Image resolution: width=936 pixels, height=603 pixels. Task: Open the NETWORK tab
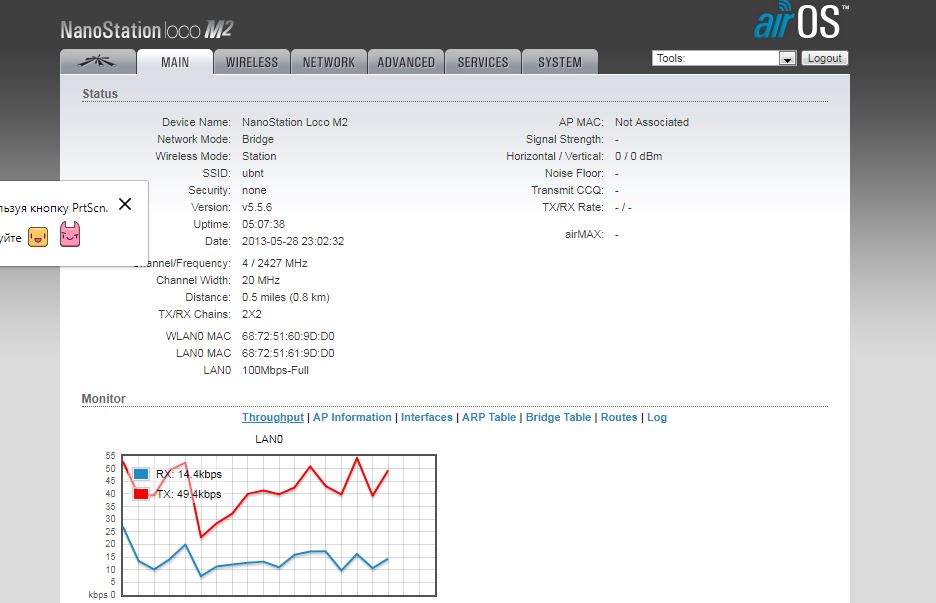(329, 62)
